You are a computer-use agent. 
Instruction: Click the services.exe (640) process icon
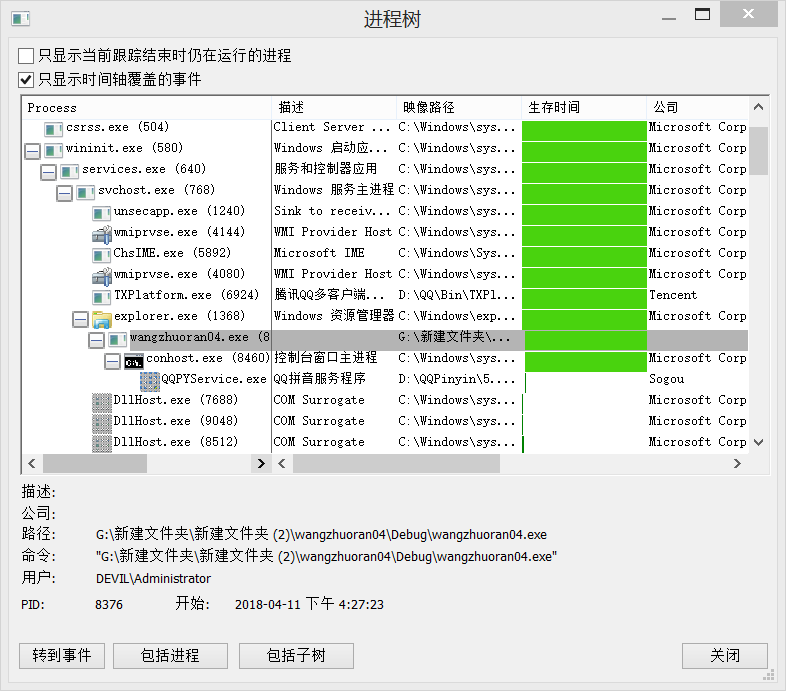point(69,171)
